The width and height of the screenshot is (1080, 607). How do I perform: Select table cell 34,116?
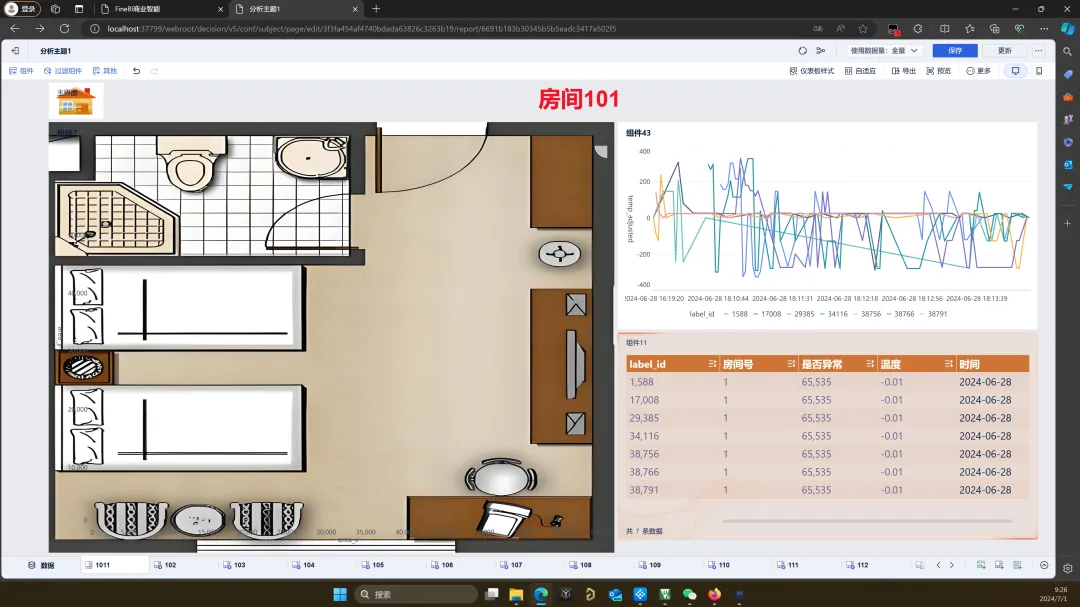pyautogui.click(x=644, y=435)
